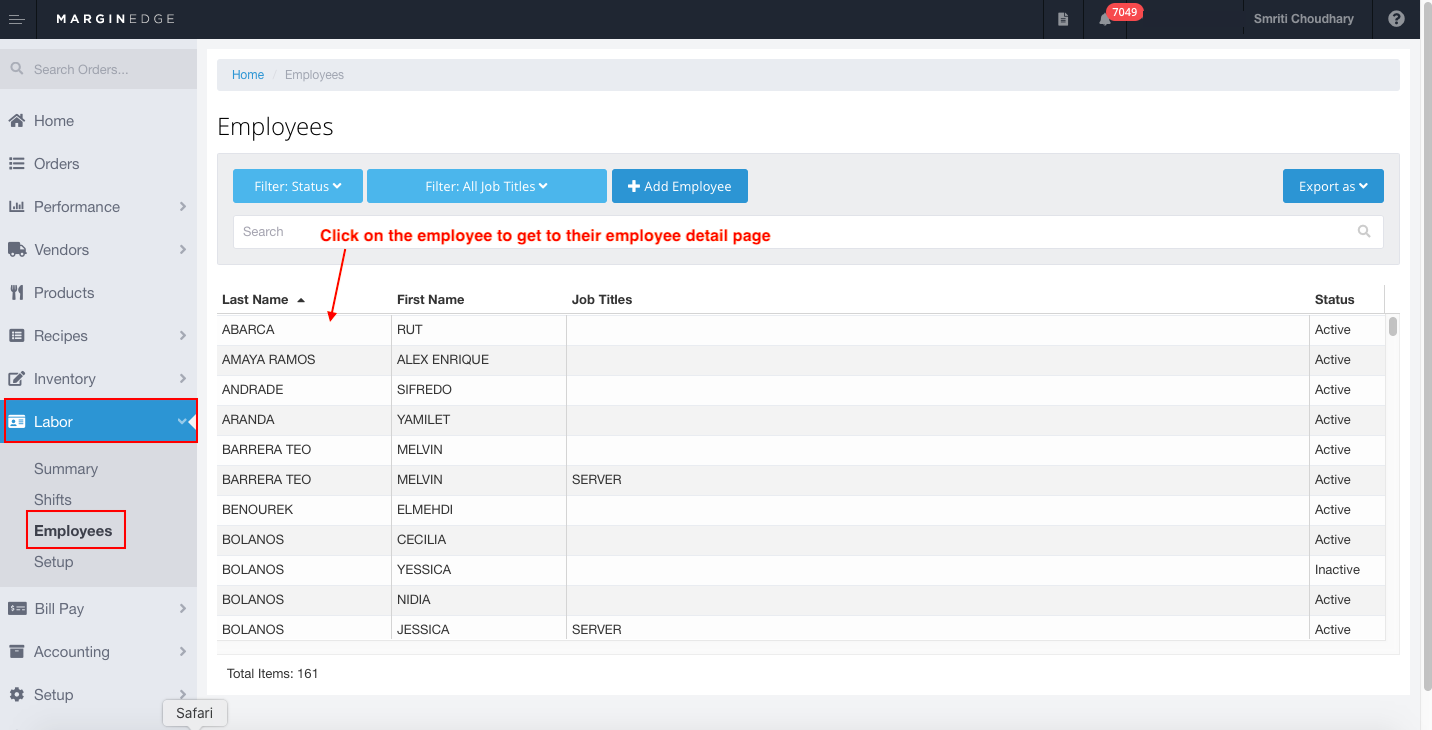Open the Shifts submenu item
The image size is (1432, 730).
click(53, 499)
